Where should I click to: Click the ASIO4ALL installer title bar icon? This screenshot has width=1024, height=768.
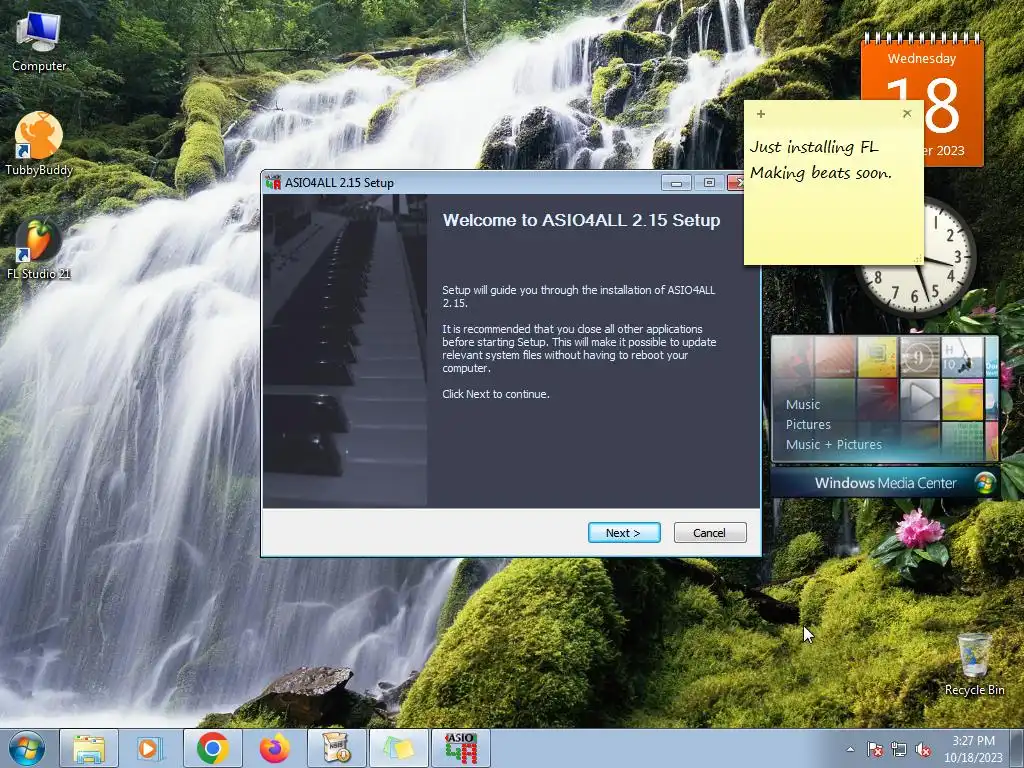click(273, 183)
